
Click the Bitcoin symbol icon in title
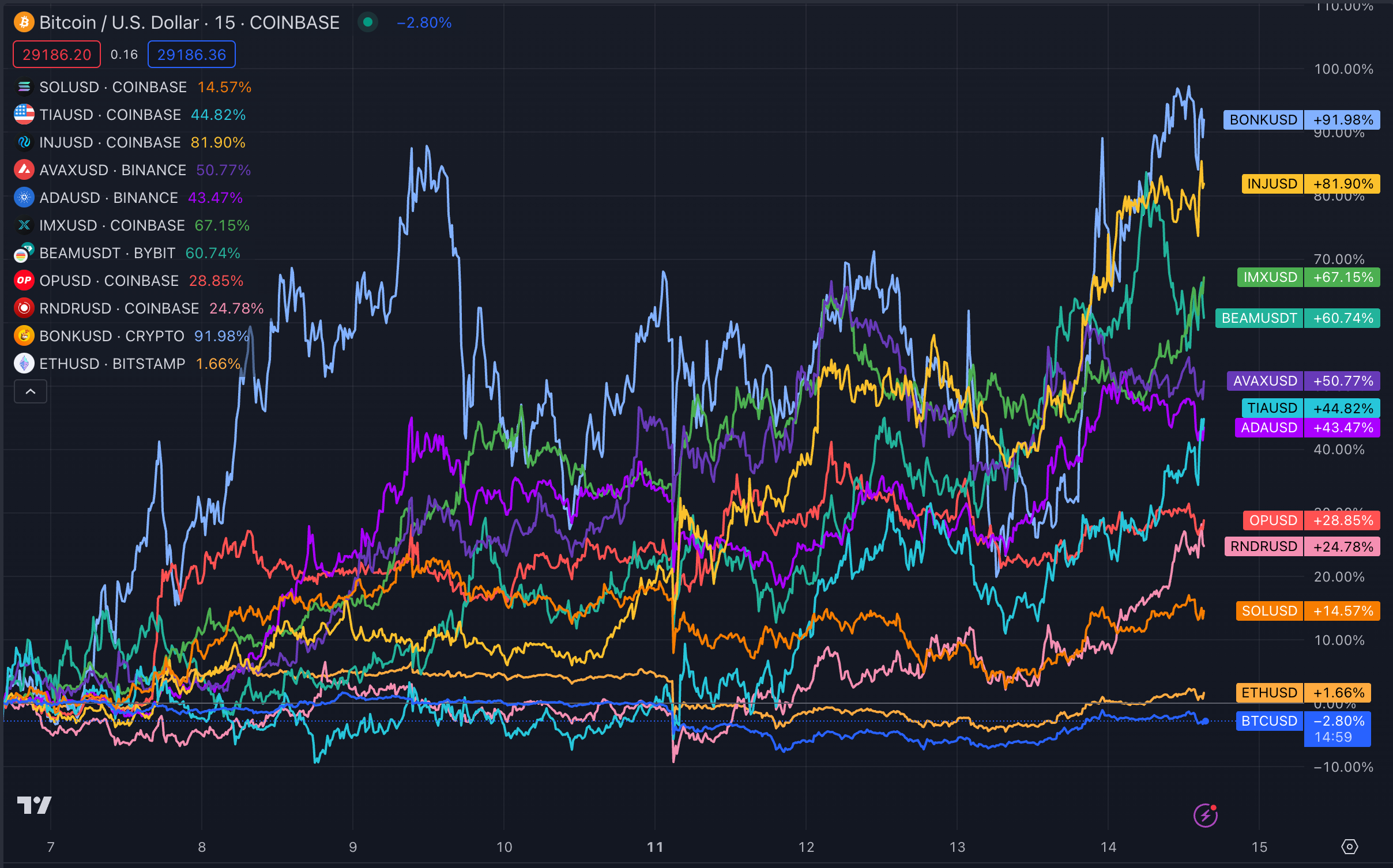tap(24, 22)
